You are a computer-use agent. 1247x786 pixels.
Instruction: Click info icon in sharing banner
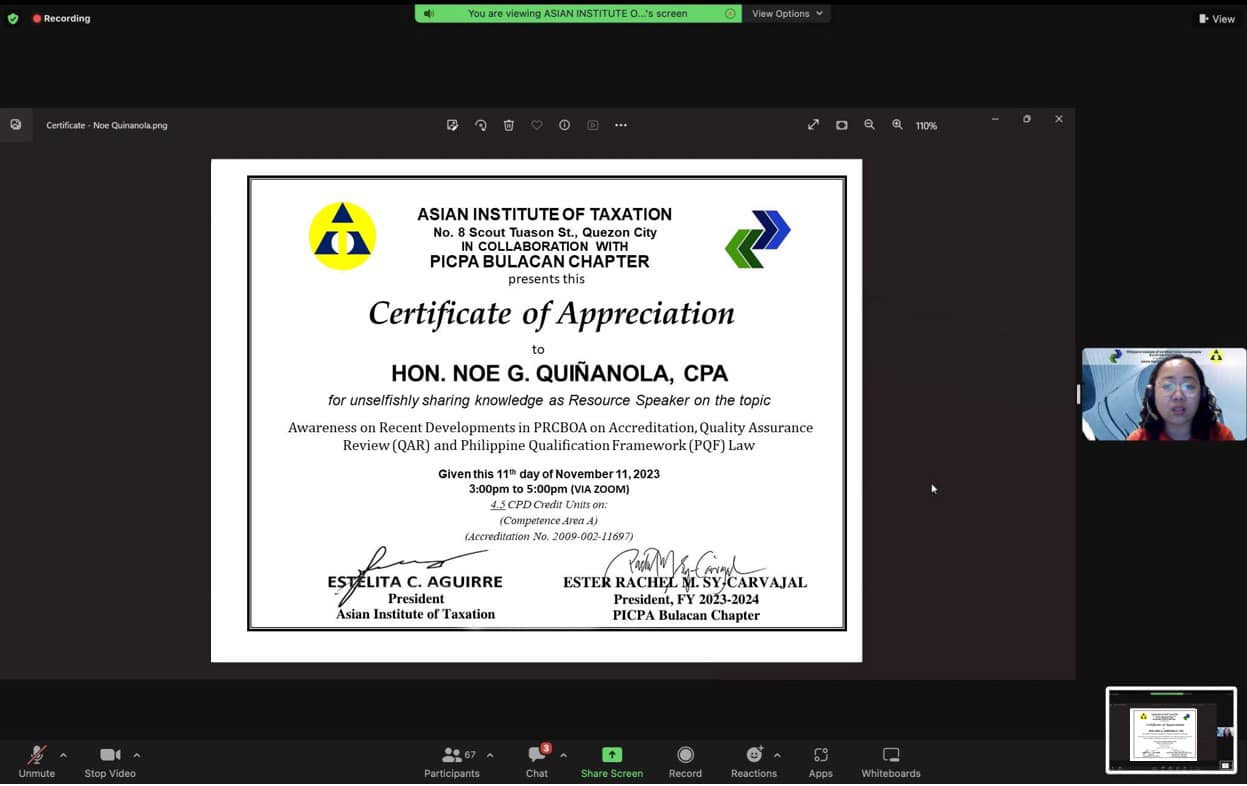pyautogui.click(x=730, y=13)
